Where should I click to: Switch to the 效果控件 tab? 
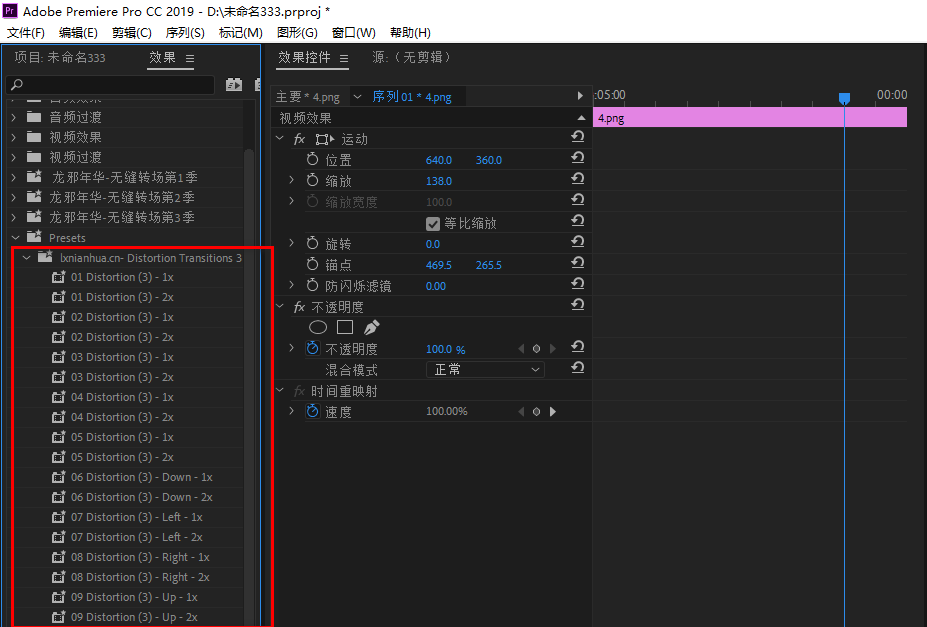click(304, 57)
